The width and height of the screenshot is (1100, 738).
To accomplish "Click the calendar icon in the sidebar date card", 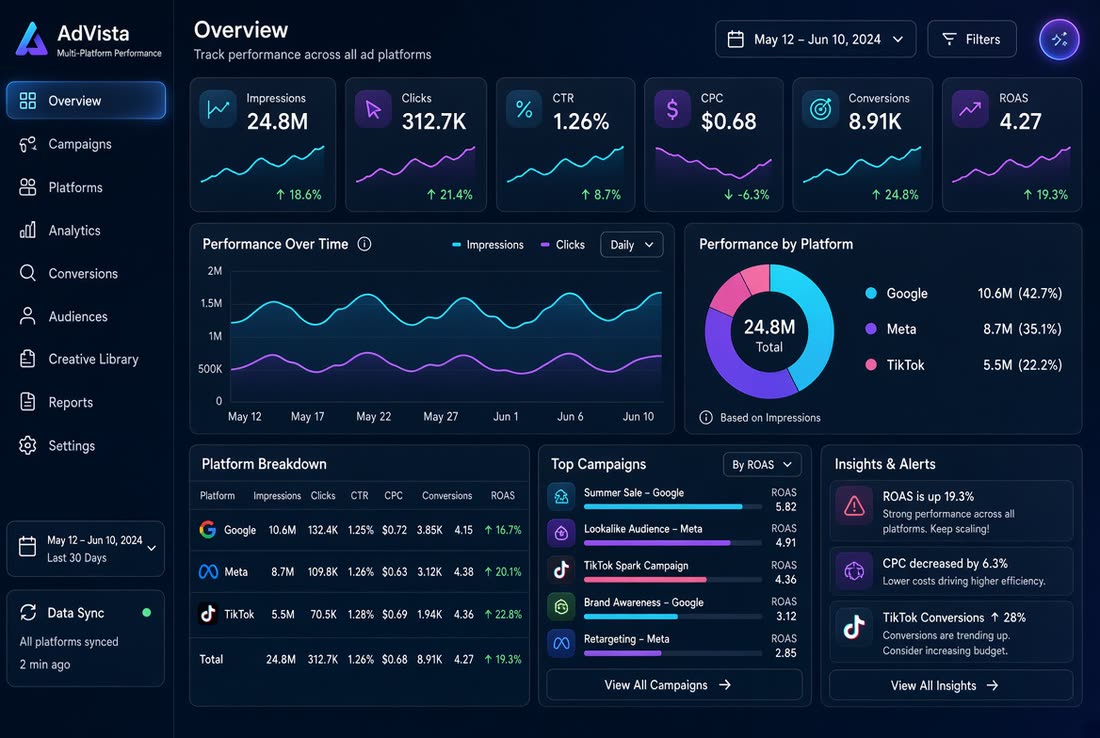I will tap(27, 546).
